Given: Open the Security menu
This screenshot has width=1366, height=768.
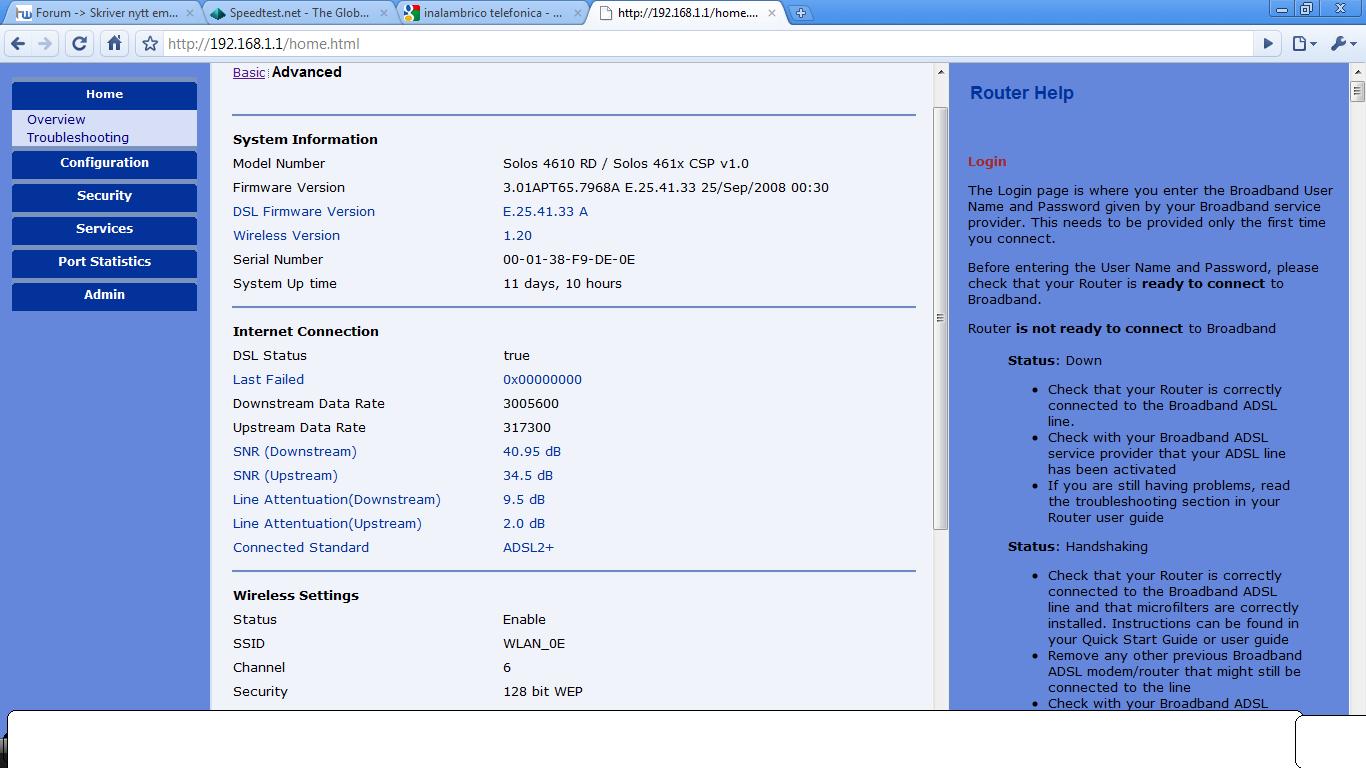Looking at the screenshot, I should click(x=104, y=196).
